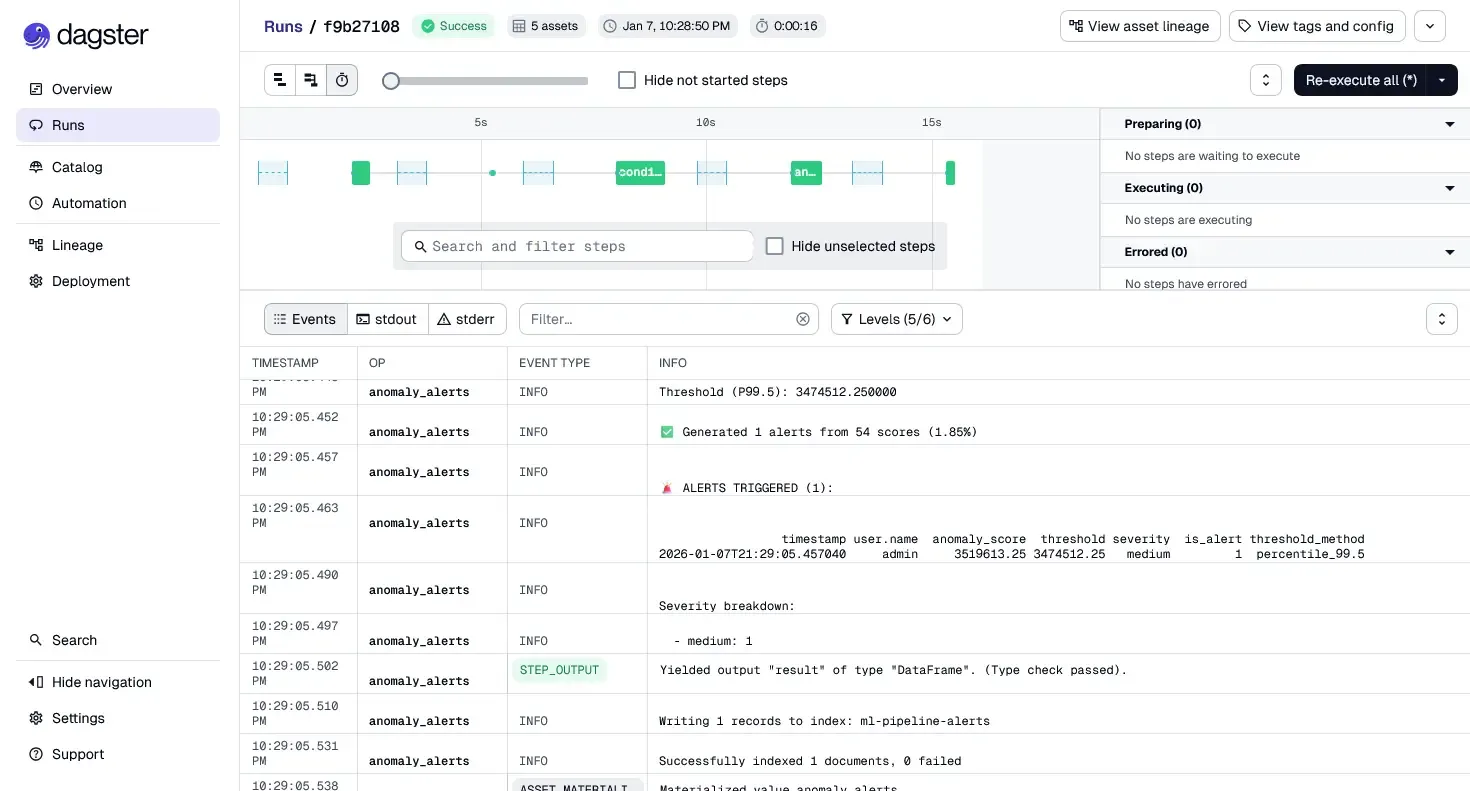Open the Deployment page
Screen dimensions: 1470x791
[x=88, y=281]
